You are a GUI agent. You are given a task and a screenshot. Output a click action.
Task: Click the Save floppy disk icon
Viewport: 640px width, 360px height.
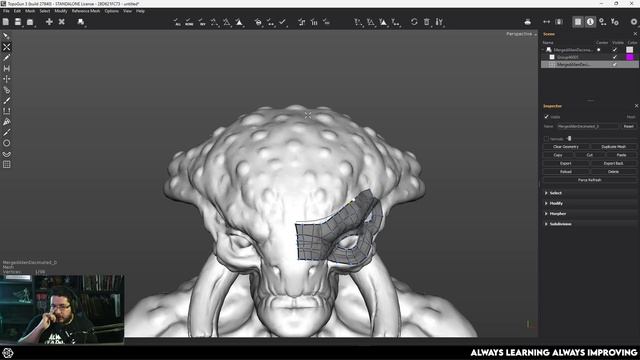(x=18, y=22)
